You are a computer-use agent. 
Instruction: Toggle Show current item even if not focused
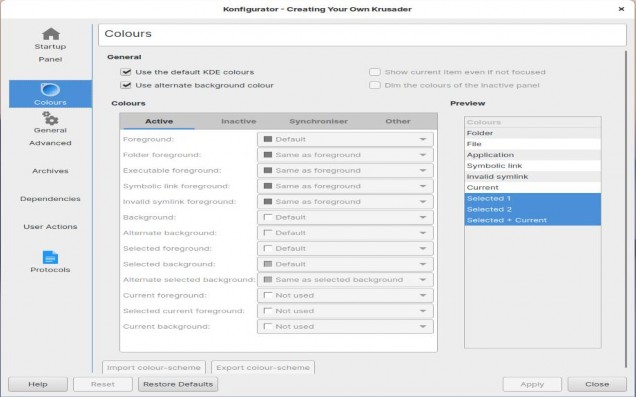[x=375, y=72]
